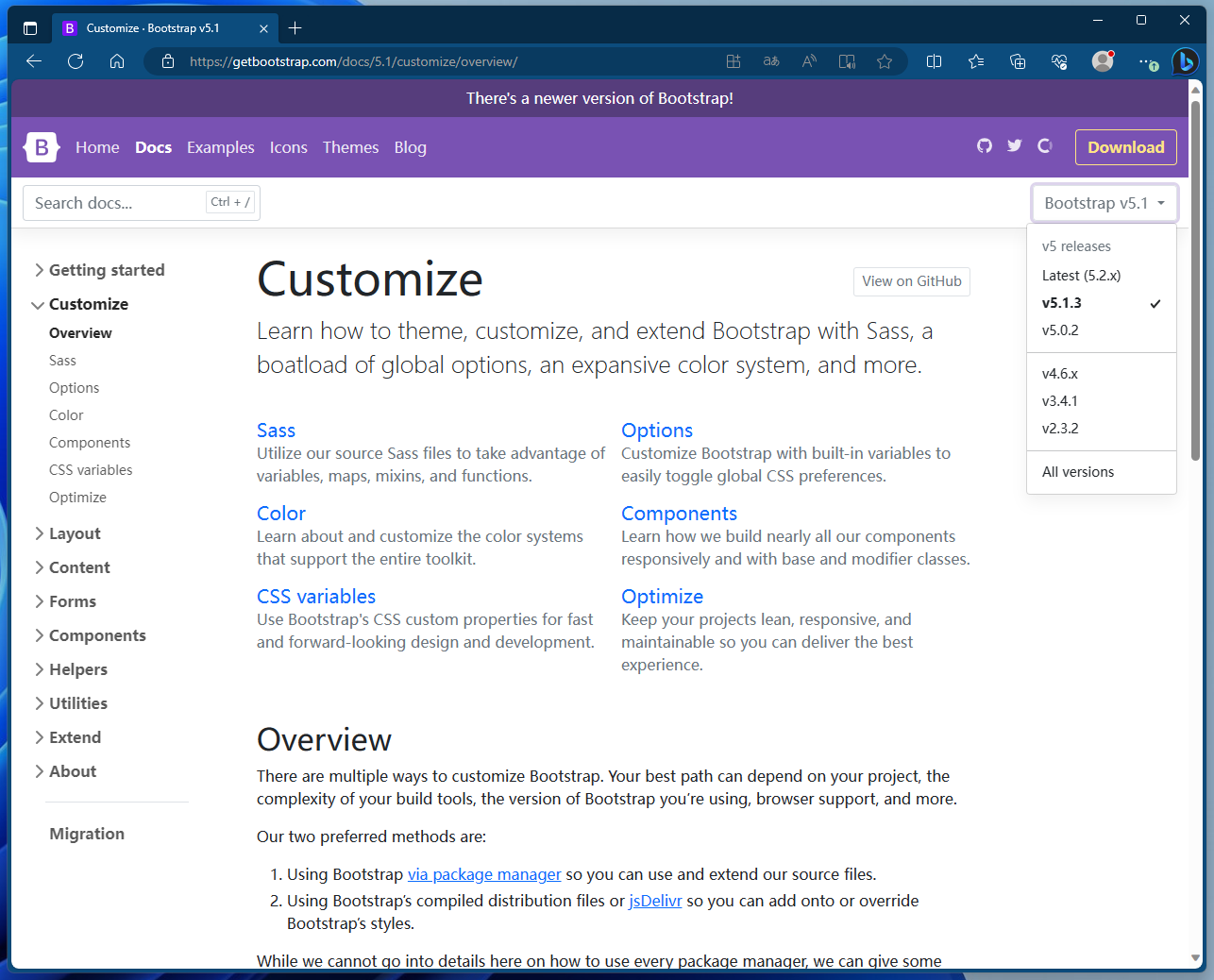Open the via package manager link

tap(484, 874)
